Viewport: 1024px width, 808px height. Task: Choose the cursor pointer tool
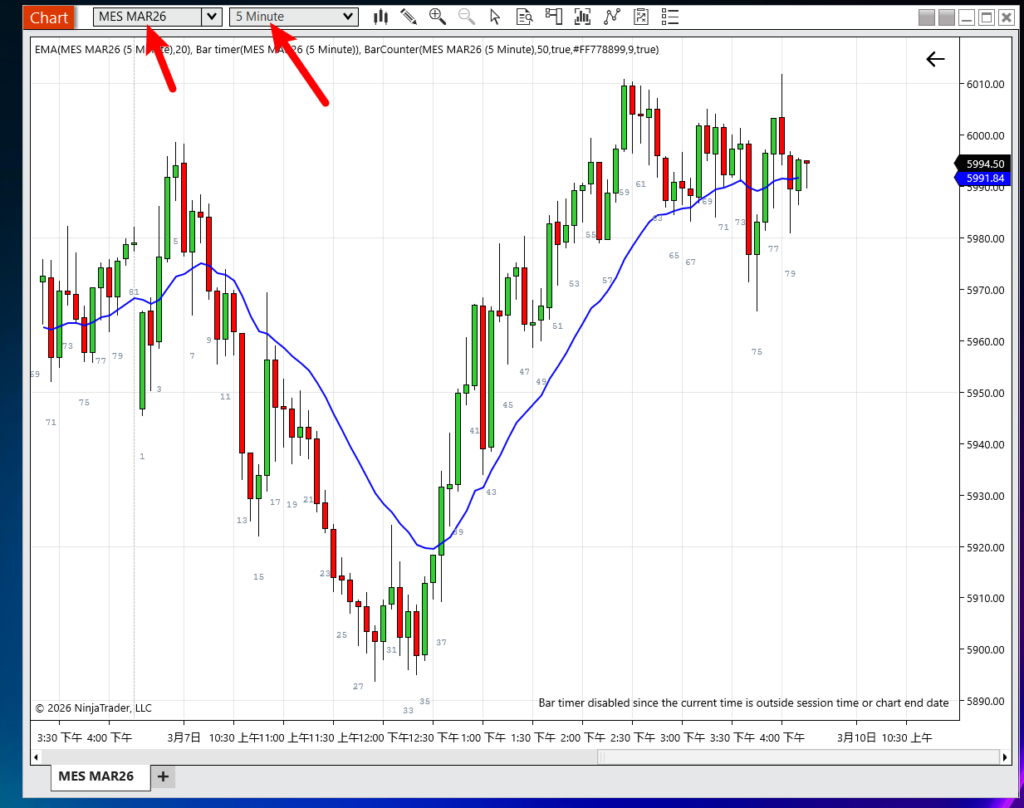pos(495,17)
